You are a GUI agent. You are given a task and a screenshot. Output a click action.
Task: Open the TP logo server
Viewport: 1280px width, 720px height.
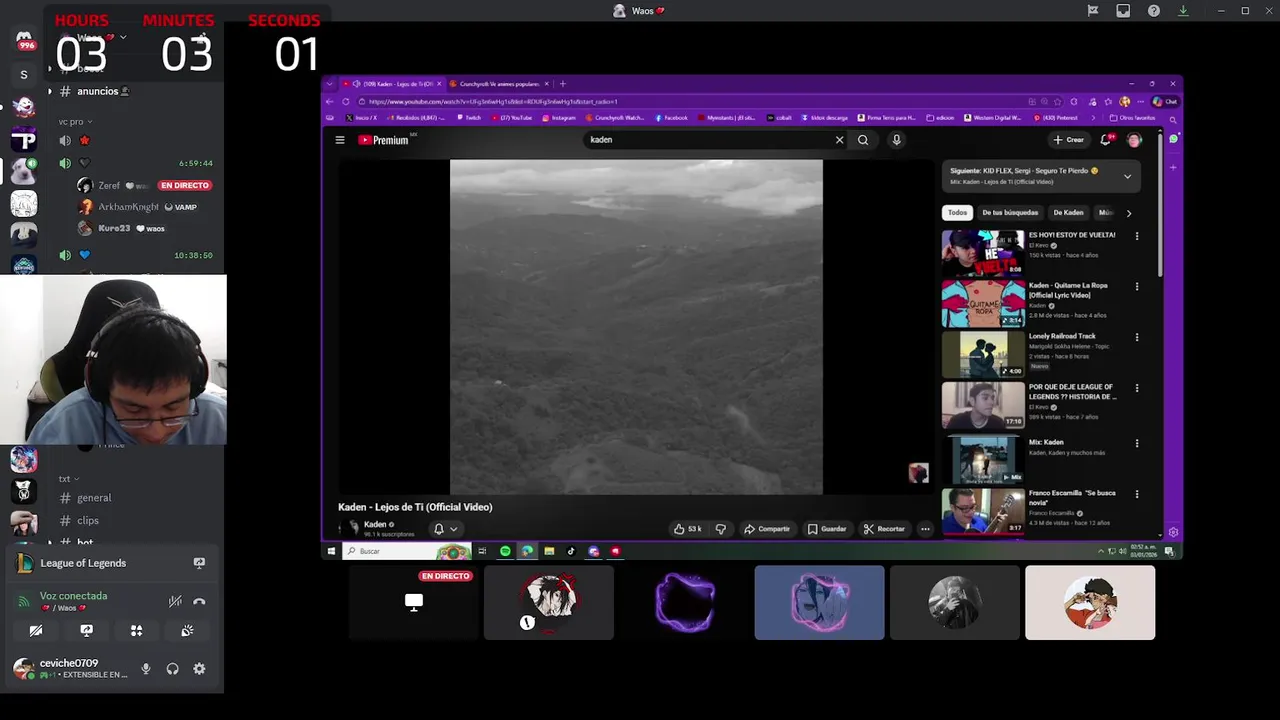(24, 140)
